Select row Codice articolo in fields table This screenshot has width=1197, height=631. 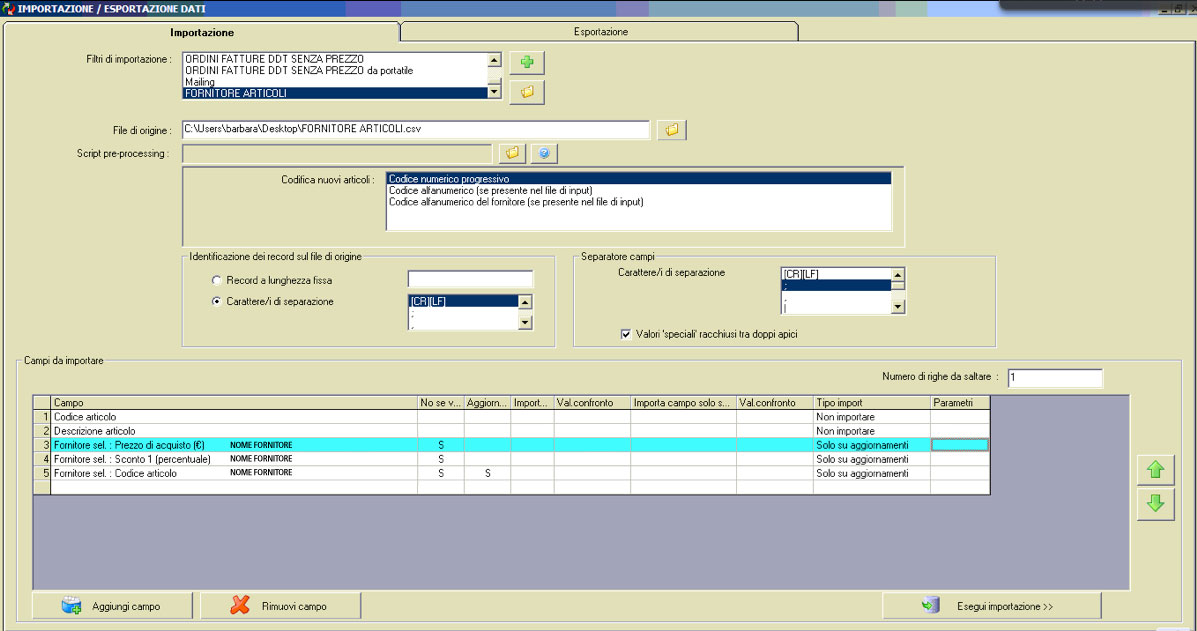click(x=511, y=417)
